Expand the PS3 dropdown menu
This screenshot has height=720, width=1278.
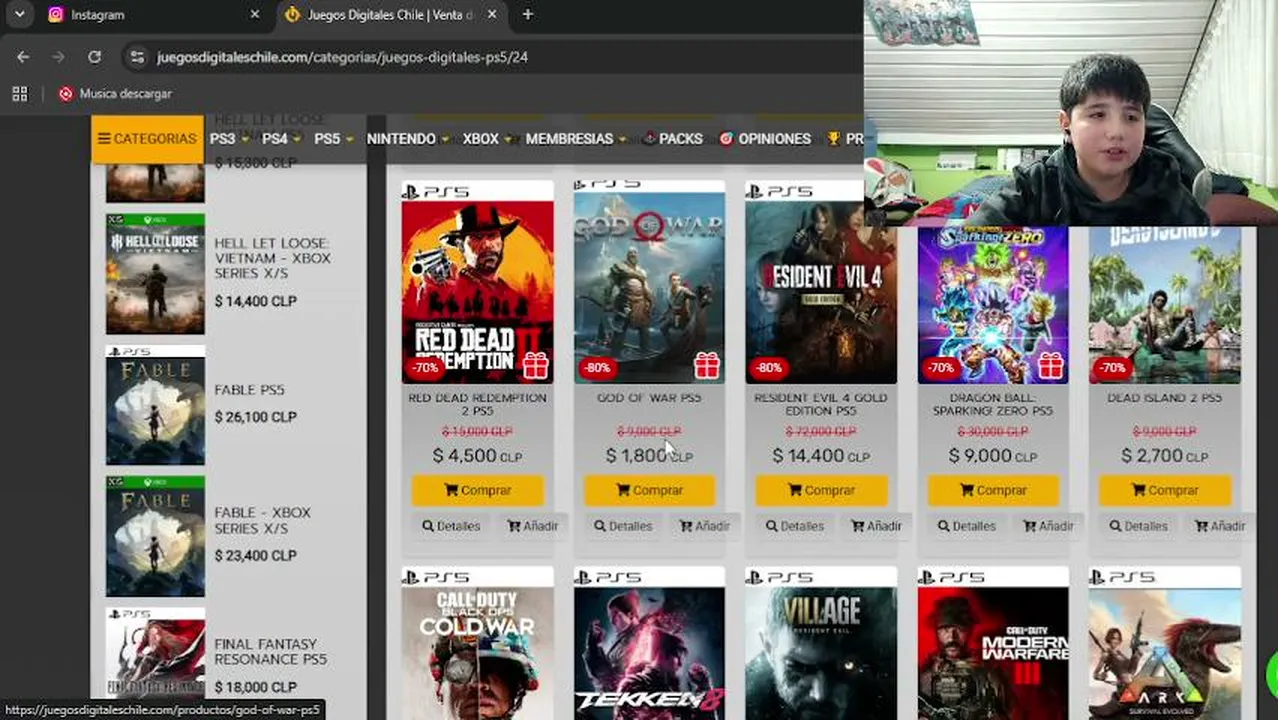coord(228,139)
